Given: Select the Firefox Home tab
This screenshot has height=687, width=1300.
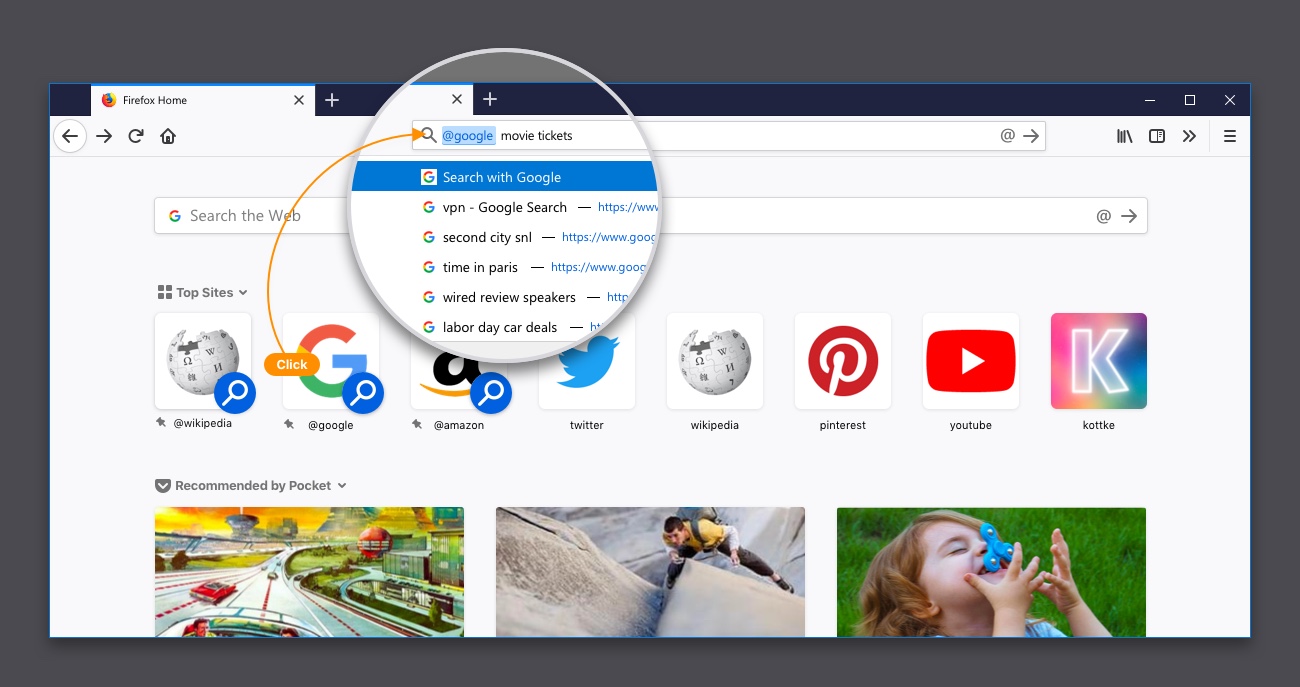Looking at the screenshot, I should click(x=203, y=100).
